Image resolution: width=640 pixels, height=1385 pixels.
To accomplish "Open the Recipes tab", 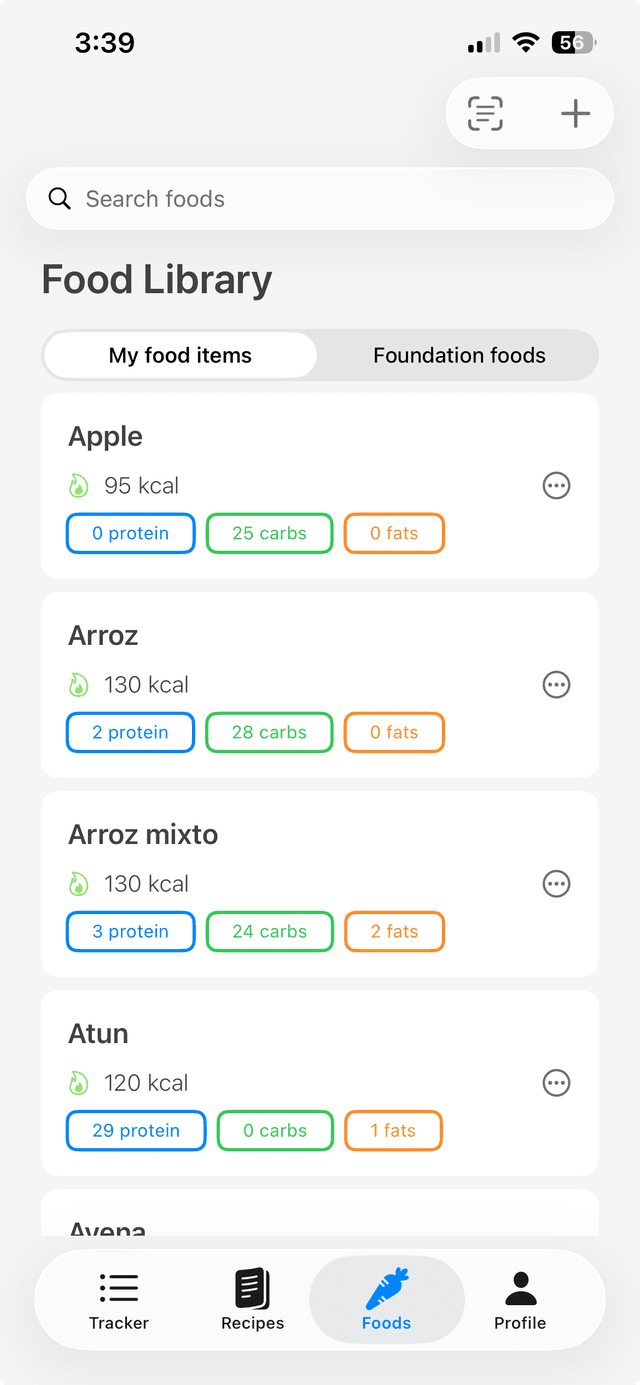I will coord(253,1301).
